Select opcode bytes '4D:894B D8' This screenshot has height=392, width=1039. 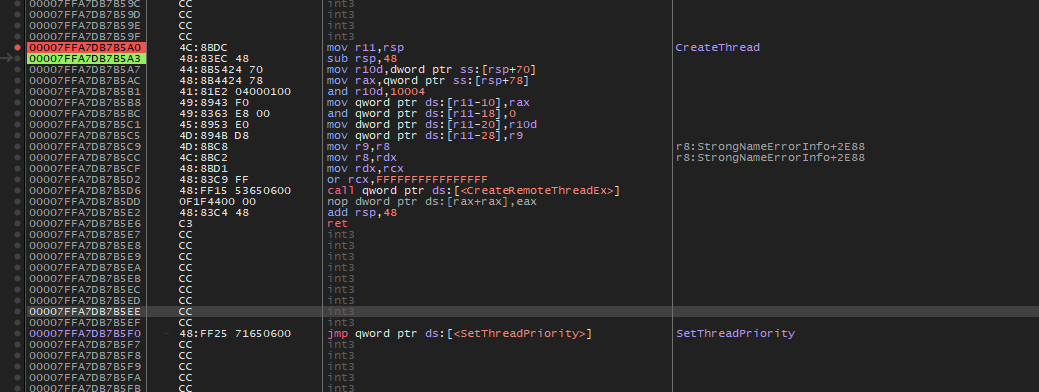pyautogui.click(x=214, y=136)
